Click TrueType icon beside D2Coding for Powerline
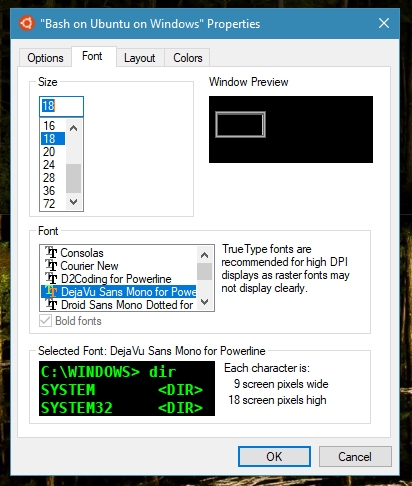 pos(51,279)
